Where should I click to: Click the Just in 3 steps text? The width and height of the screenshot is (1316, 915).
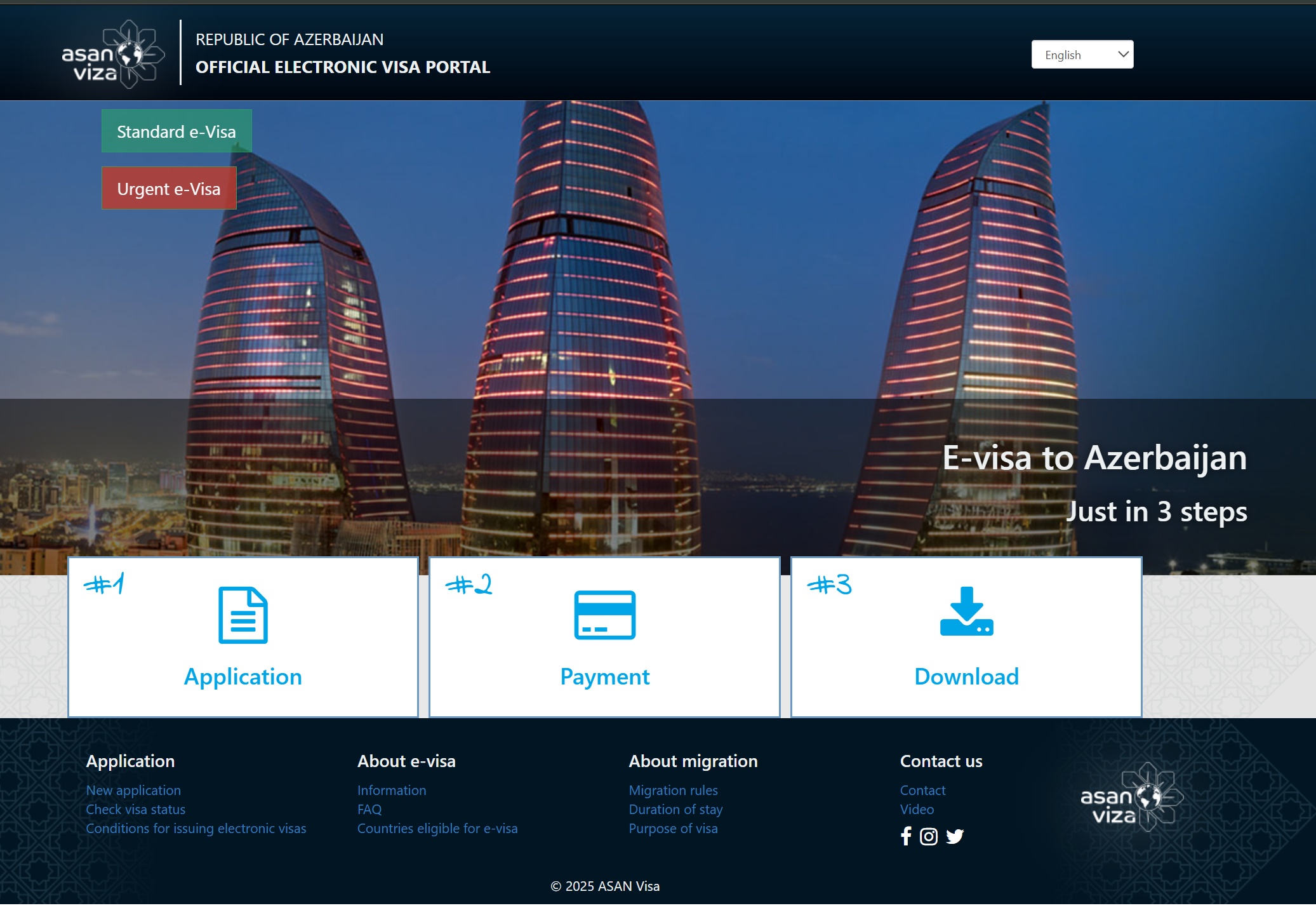pyautogui.click(x=1157, y=512)
